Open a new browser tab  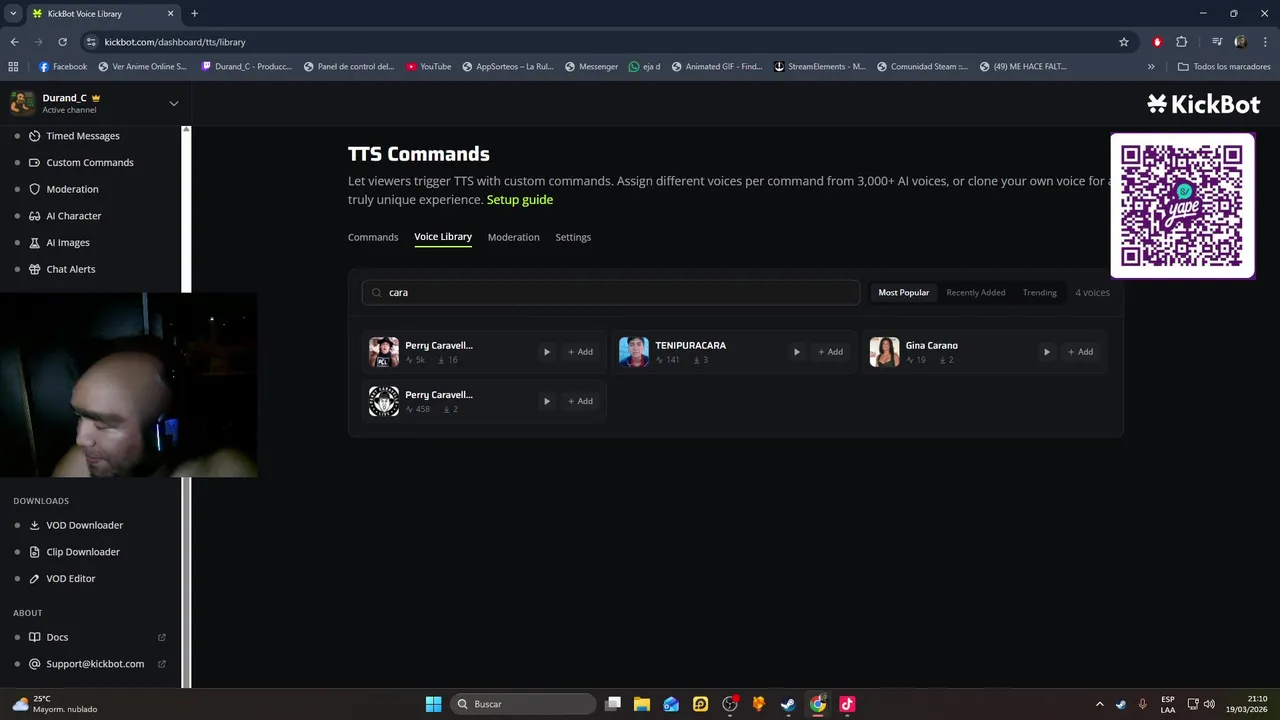(x=194, y=14)
